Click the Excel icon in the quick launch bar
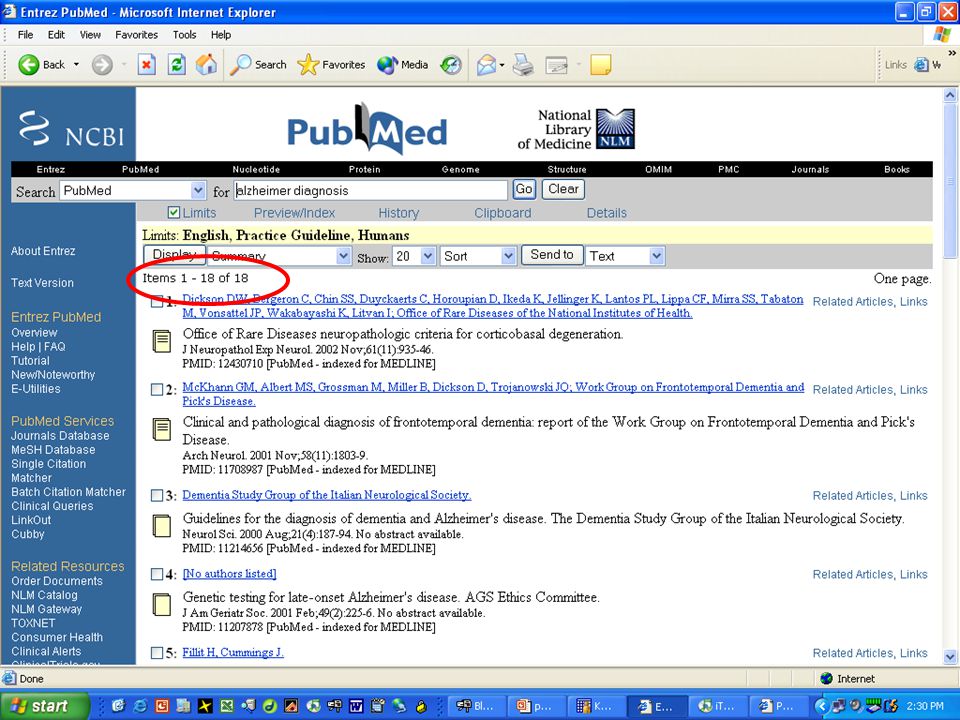This screenshot has width=960, height=720. coord(227,706)
